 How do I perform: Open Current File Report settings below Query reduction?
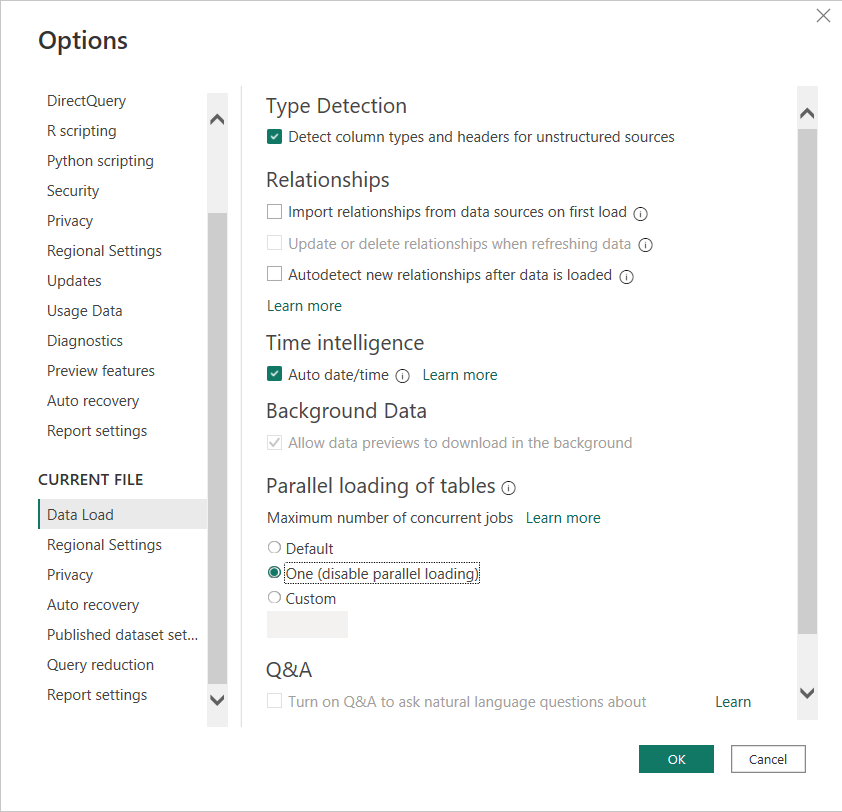pos(97,695)
